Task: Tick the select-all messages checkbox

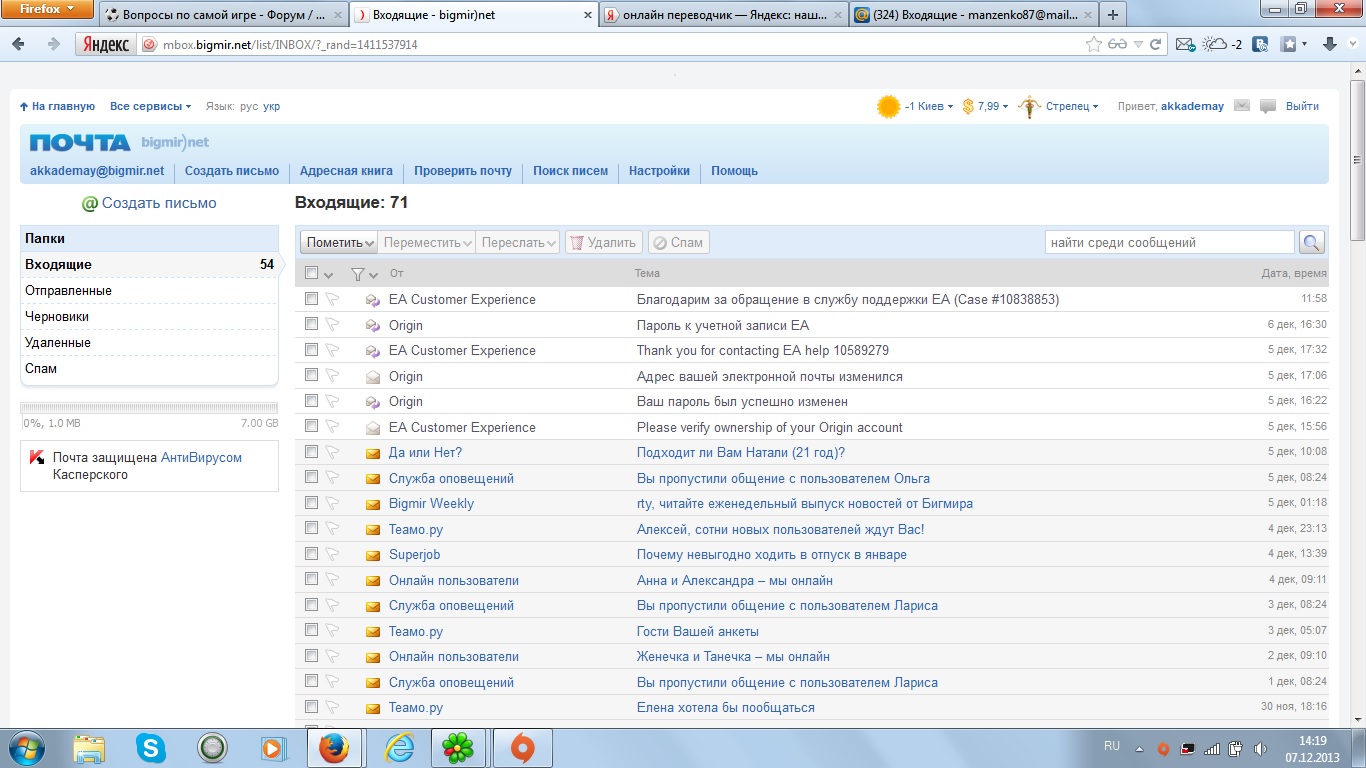Action: 311,273
